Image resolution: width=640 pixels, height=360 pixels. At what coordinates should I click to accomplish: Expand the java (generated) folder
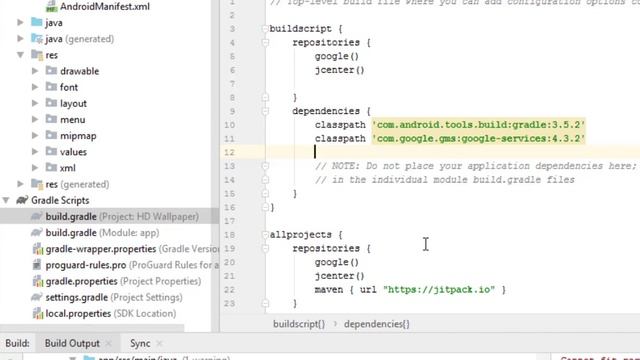tap(20, 39)
